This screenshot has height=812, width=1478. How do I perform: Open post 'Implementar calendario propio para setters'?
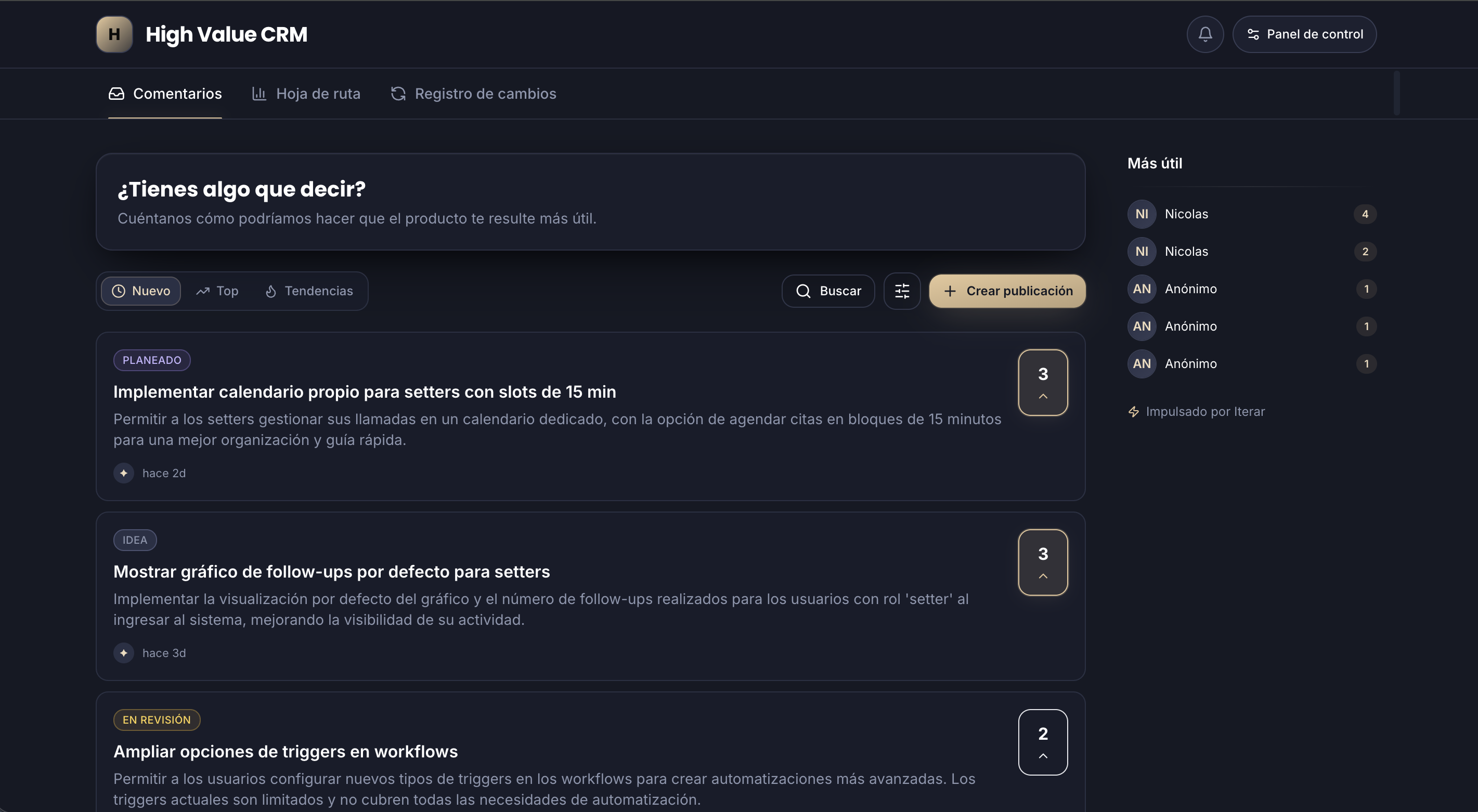click(365, 391)
